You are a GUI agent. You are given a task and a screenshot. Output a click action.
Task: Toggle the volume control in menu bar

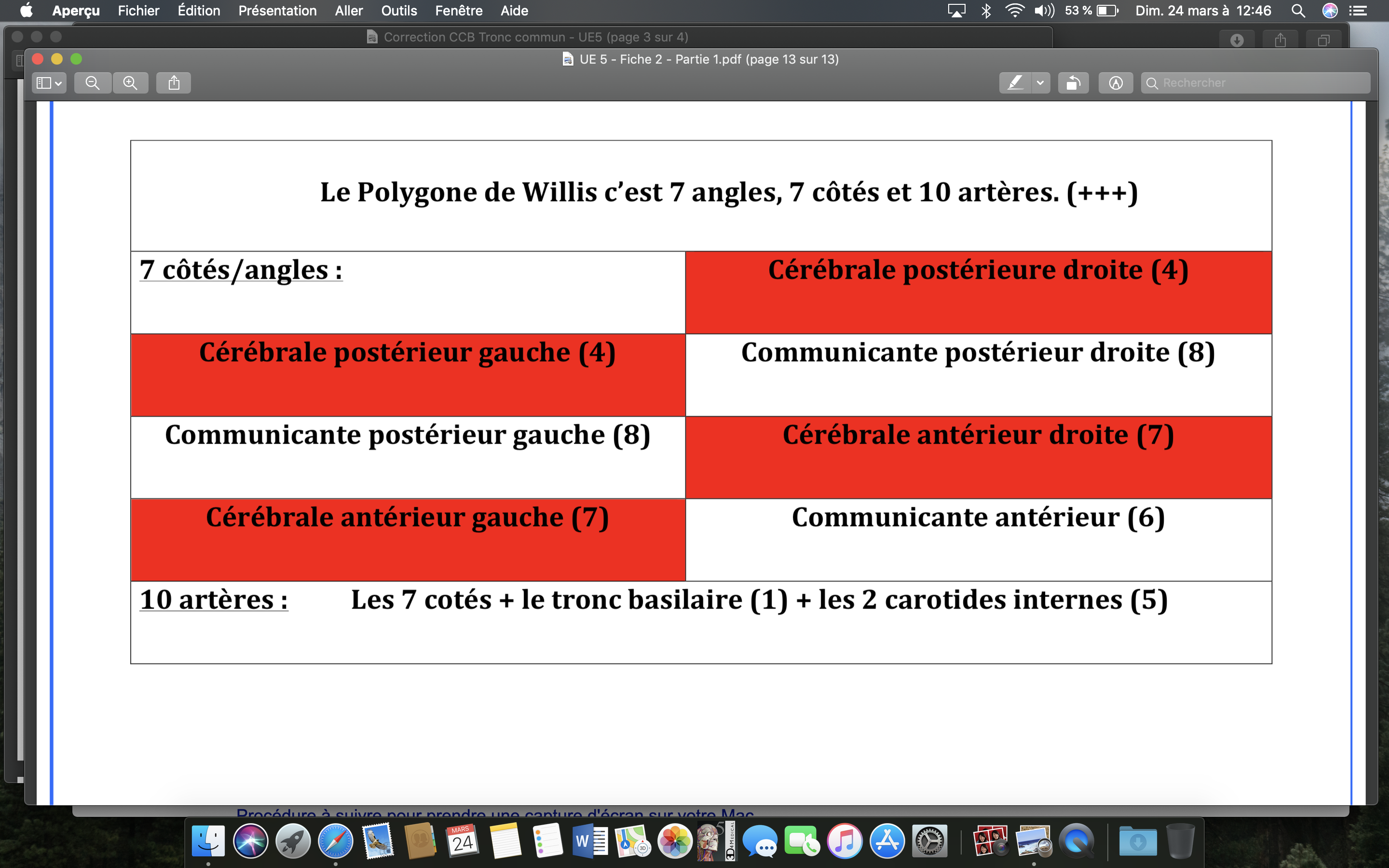[1044, 10]
